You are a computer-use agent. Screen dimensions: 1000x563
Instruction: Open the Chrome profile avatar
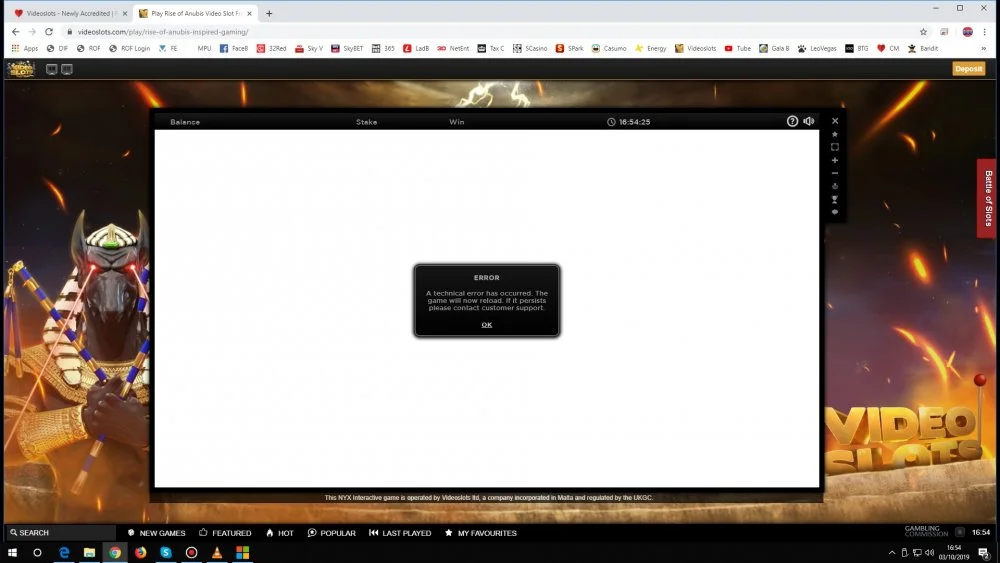coord(967,32)
